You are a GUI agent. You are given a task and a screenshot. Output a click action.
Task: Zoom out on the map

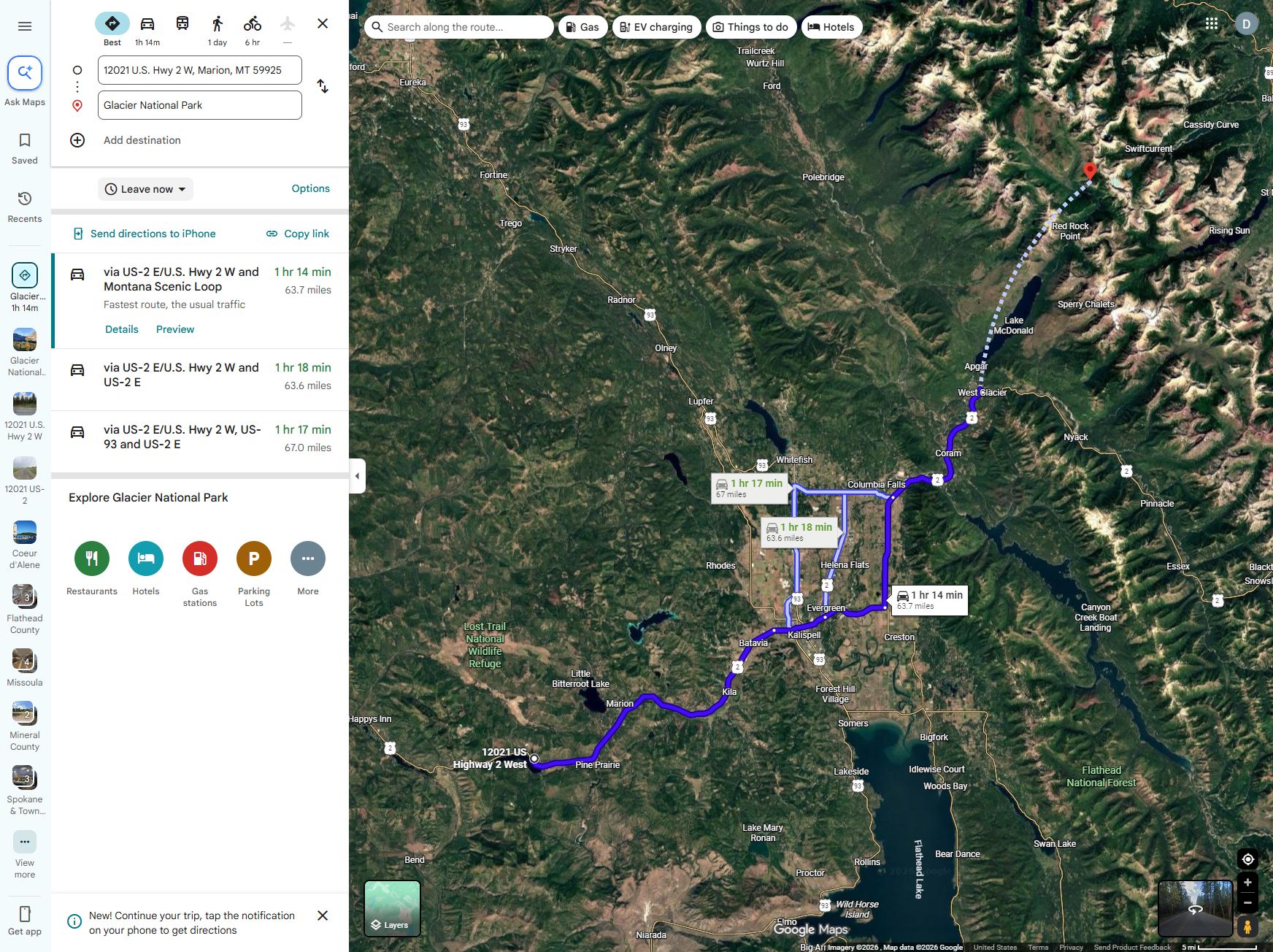(1248, 902)
